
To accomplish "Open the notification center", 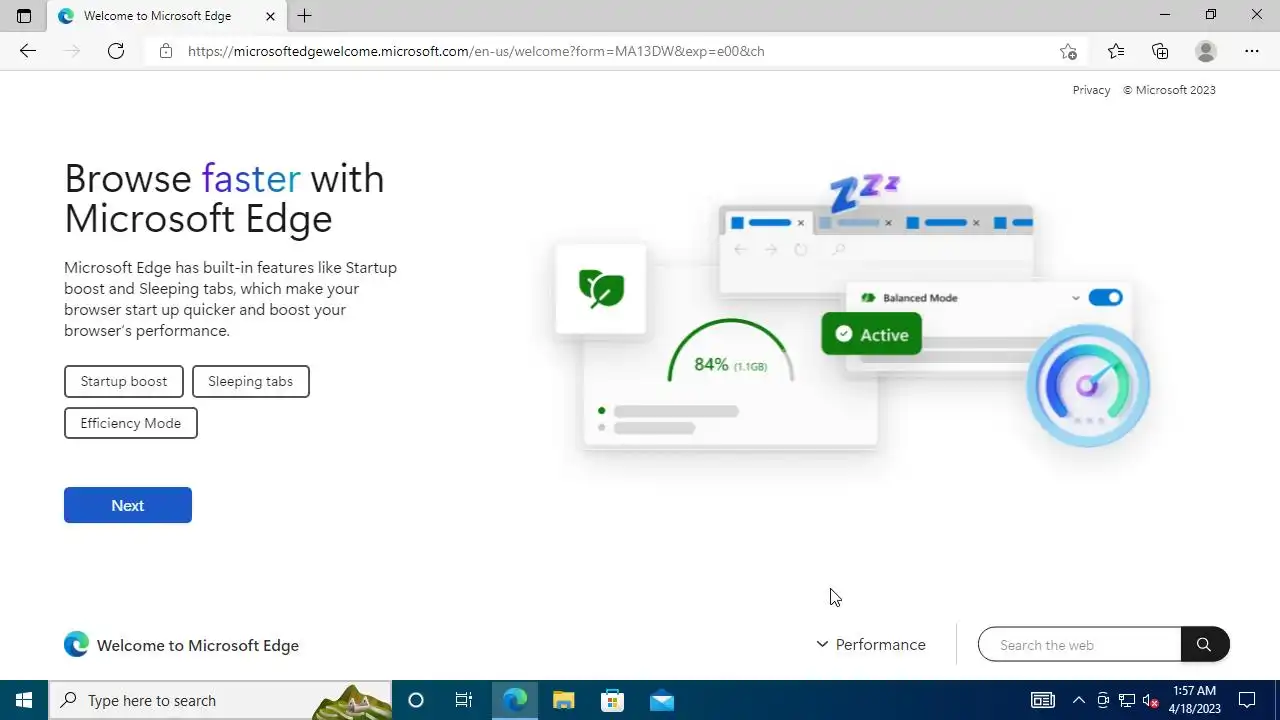I will click(x=1247, y=700).
